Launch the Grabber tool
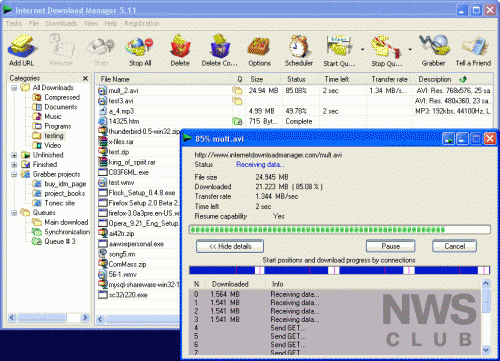The image size is (500, 361). pyautogui.click(x=433, y=50)
